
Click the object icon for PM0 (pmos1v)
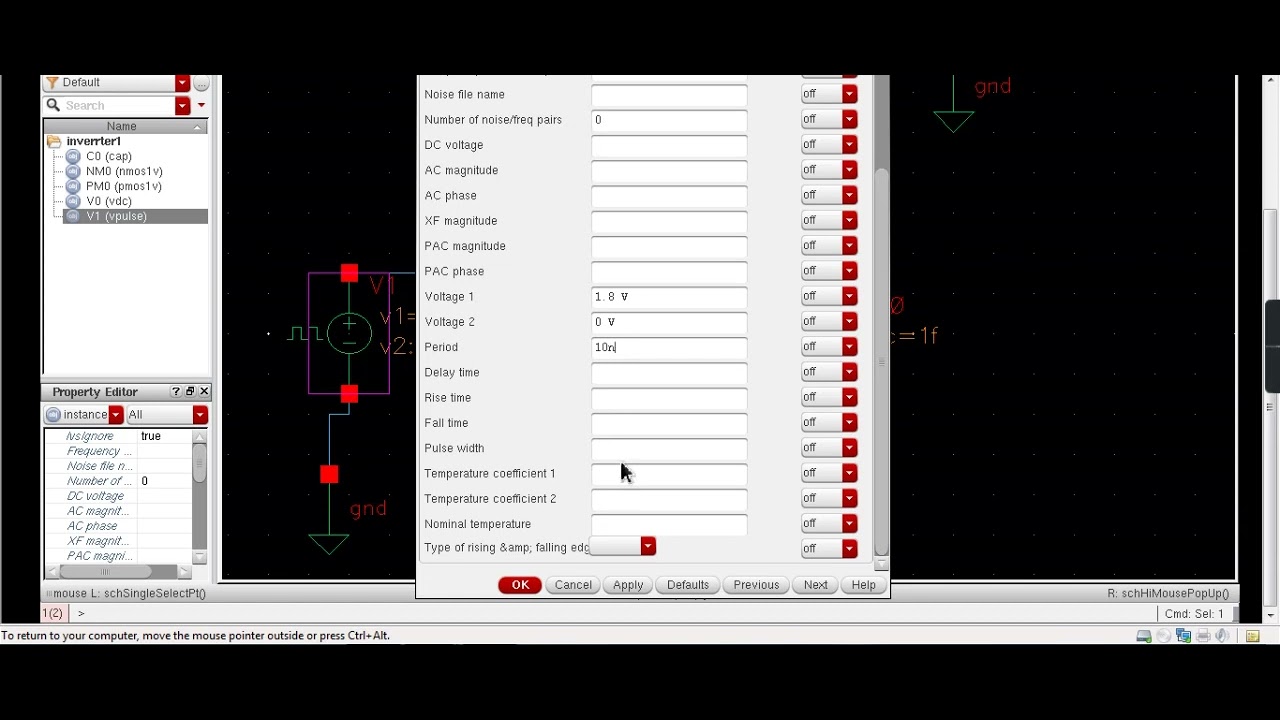tap(73, 186)
